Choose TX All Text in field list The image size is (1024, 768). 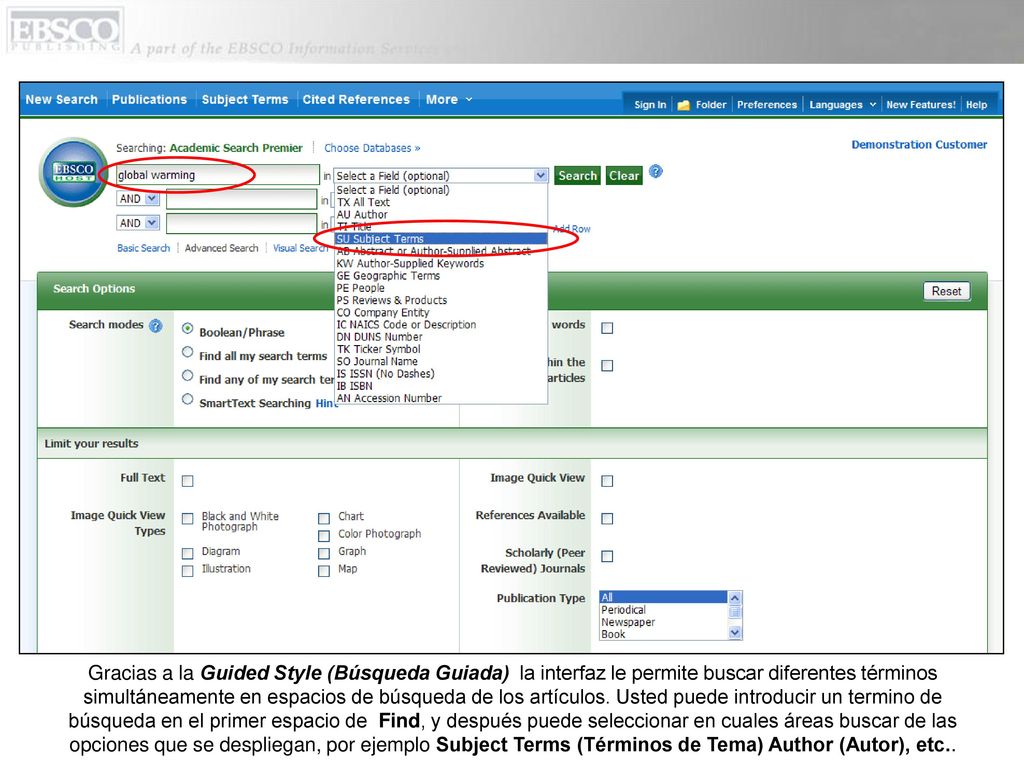[441, 202]
